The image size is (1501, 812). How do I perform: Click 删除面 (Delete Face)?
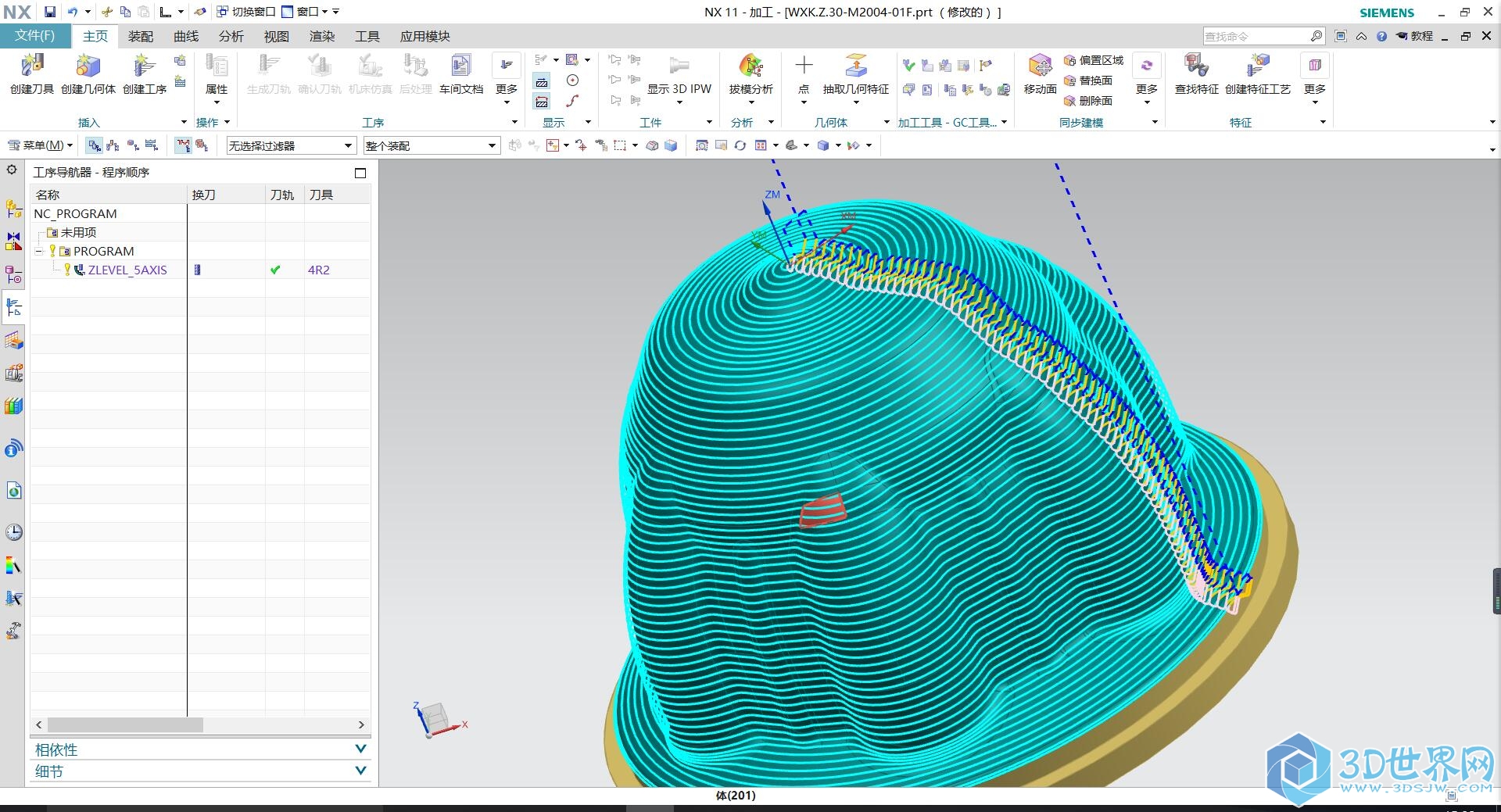[x=1088, y=101]
